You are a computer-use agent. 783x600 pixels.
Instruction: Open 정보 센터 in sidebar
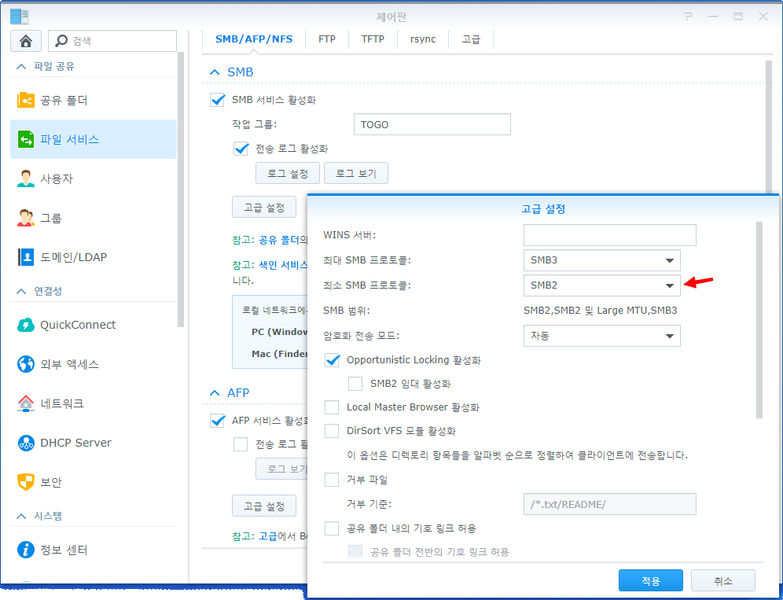coord(26,550)
